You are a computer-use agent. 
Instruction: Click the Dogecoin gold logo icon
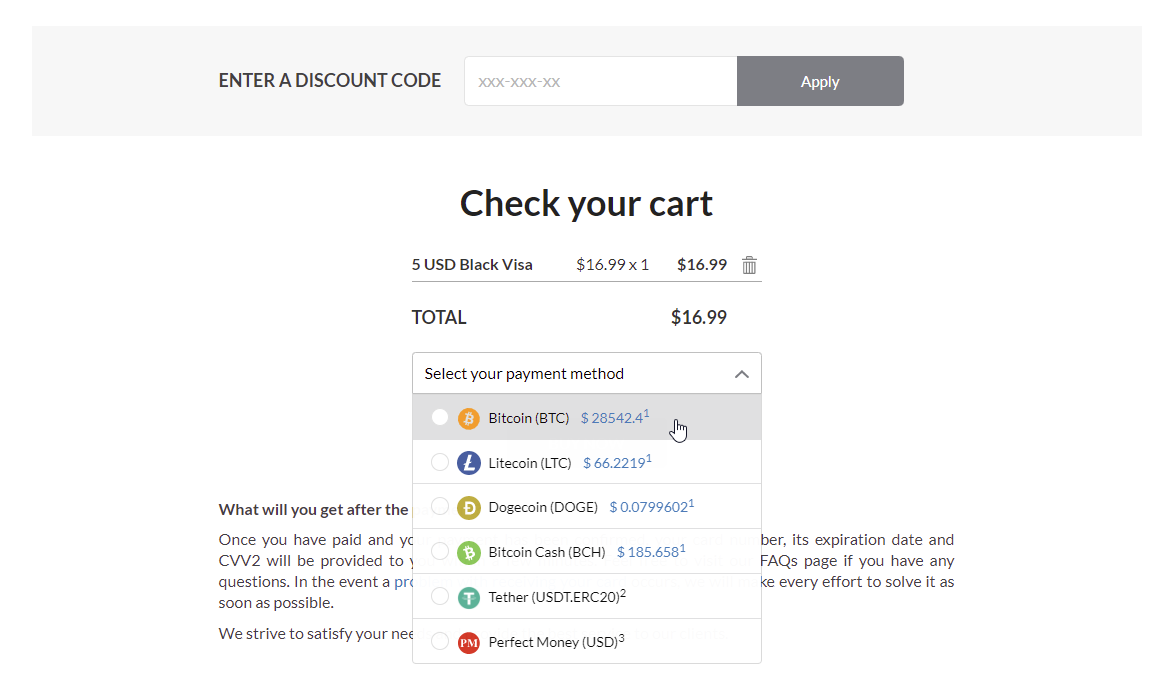click(469, 508)
